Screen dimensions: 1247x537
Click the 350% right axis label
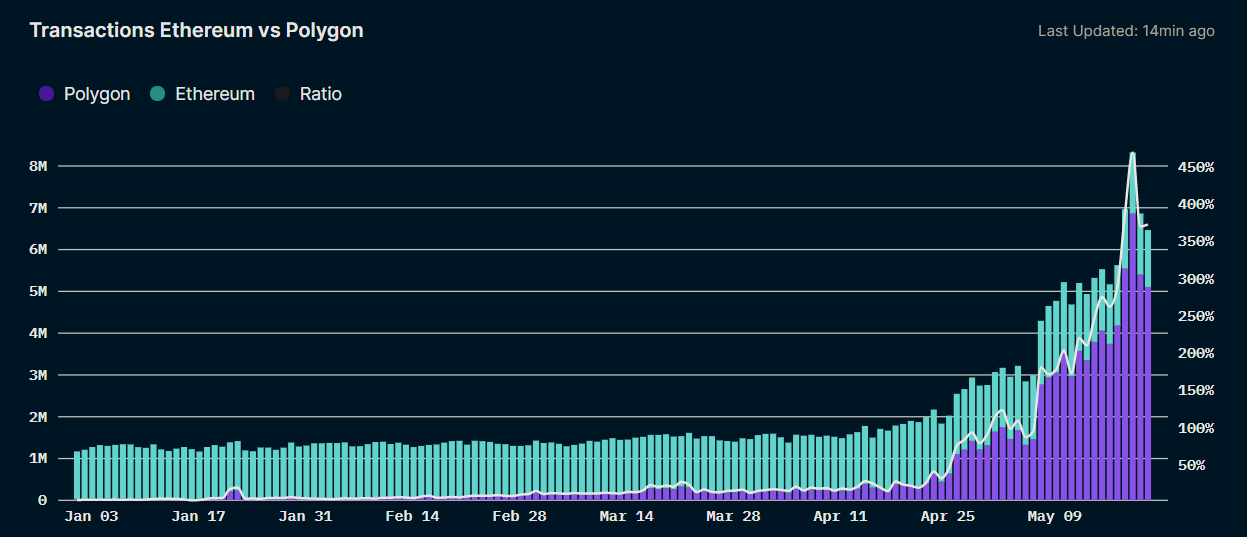coord(1195,241)
